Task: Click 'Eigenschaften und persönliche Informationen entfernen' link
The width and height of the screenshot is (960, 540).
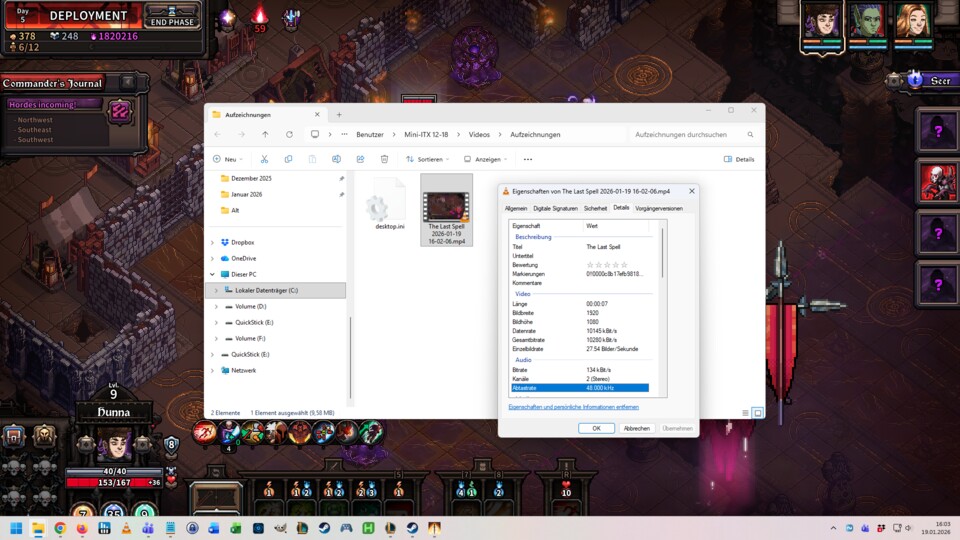Action: (573, 407)
